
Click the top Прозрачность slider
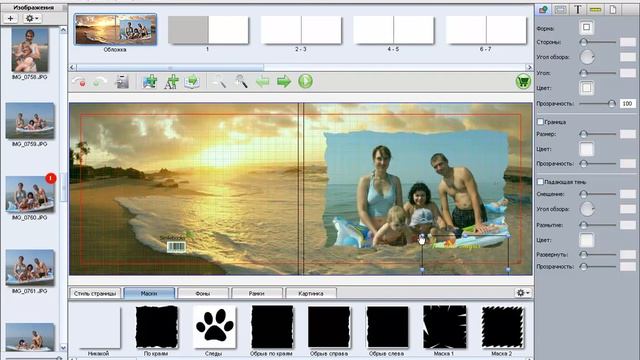click(598, 104)
